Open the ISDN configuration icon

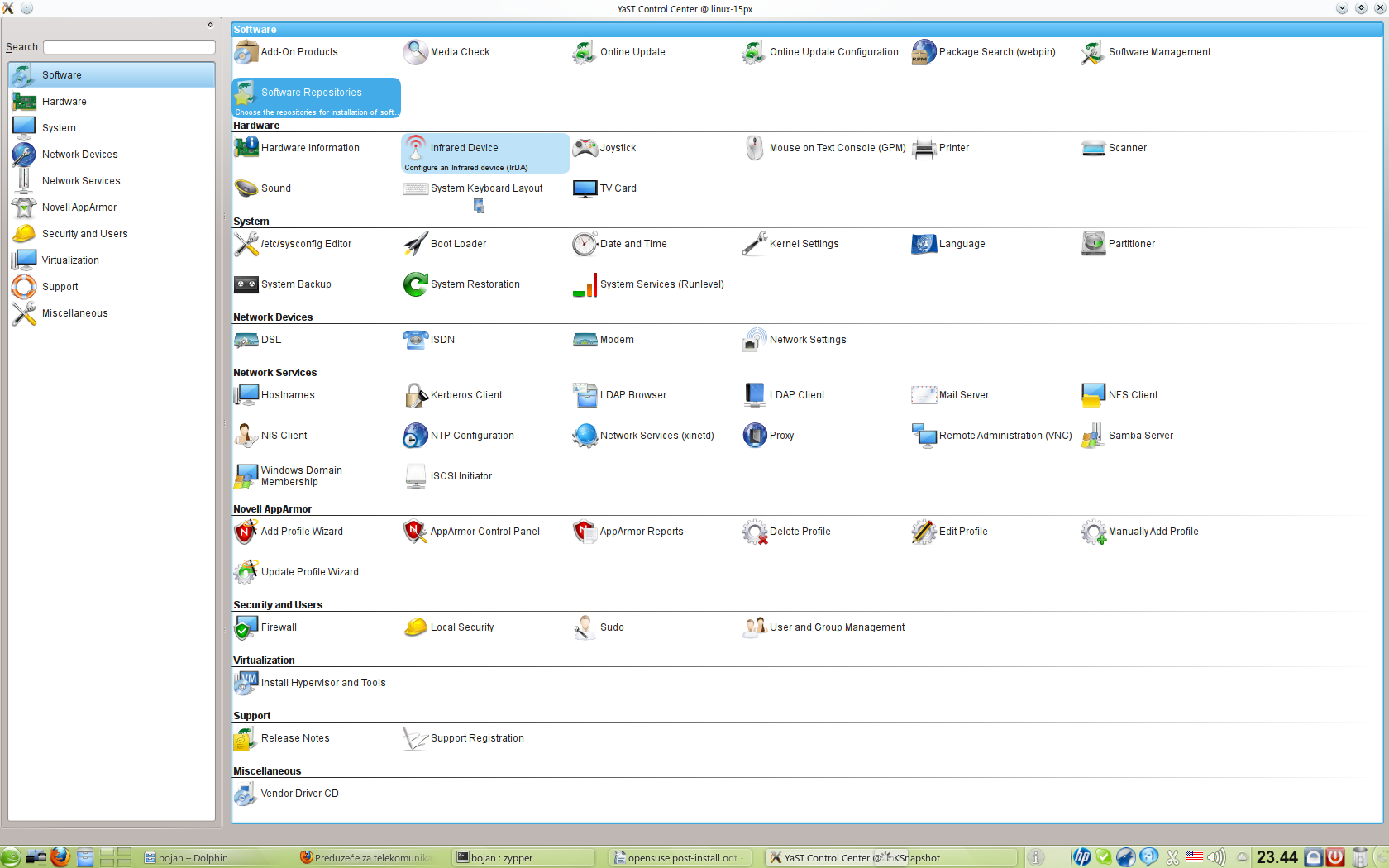(415, 340)
